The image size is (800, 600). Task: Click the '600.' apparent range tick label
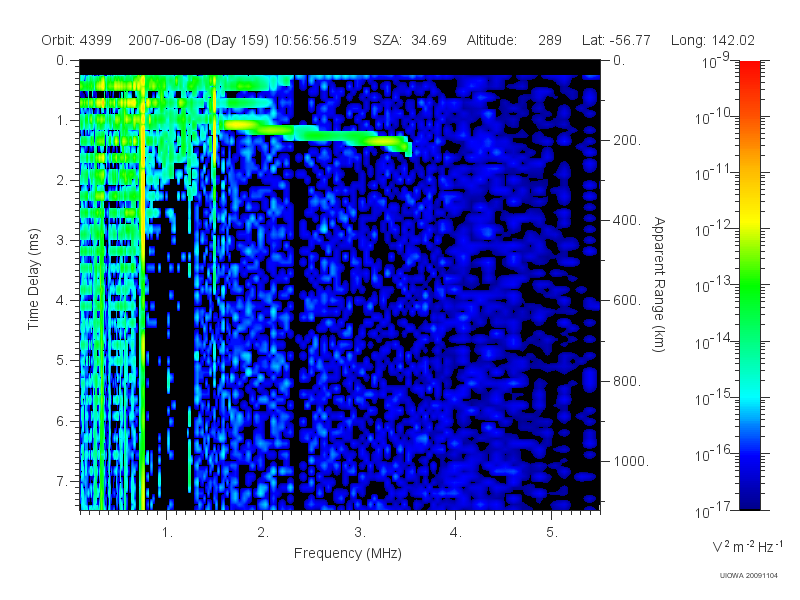627,301
